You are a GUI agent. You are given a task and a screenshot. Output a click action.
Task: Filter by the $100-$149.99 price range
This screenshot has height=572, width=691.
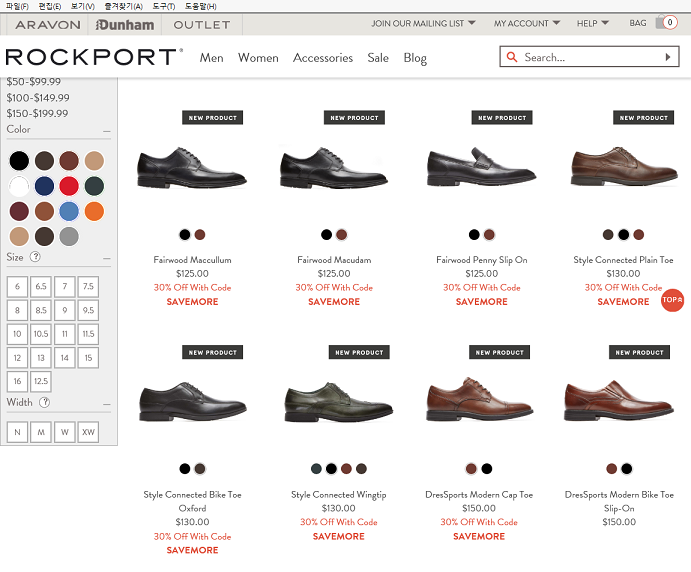pos(38,97)
